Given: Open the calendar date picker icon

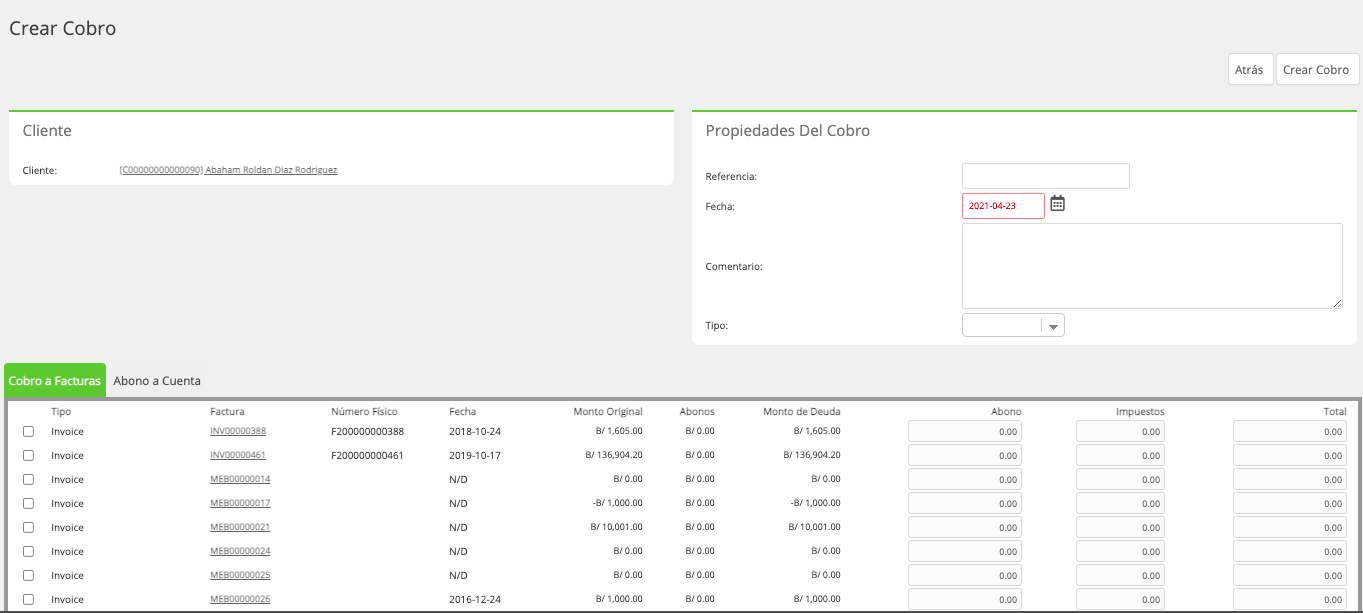Looking at the screenshot, I should pyautogui.click(x=1057, y=204).
